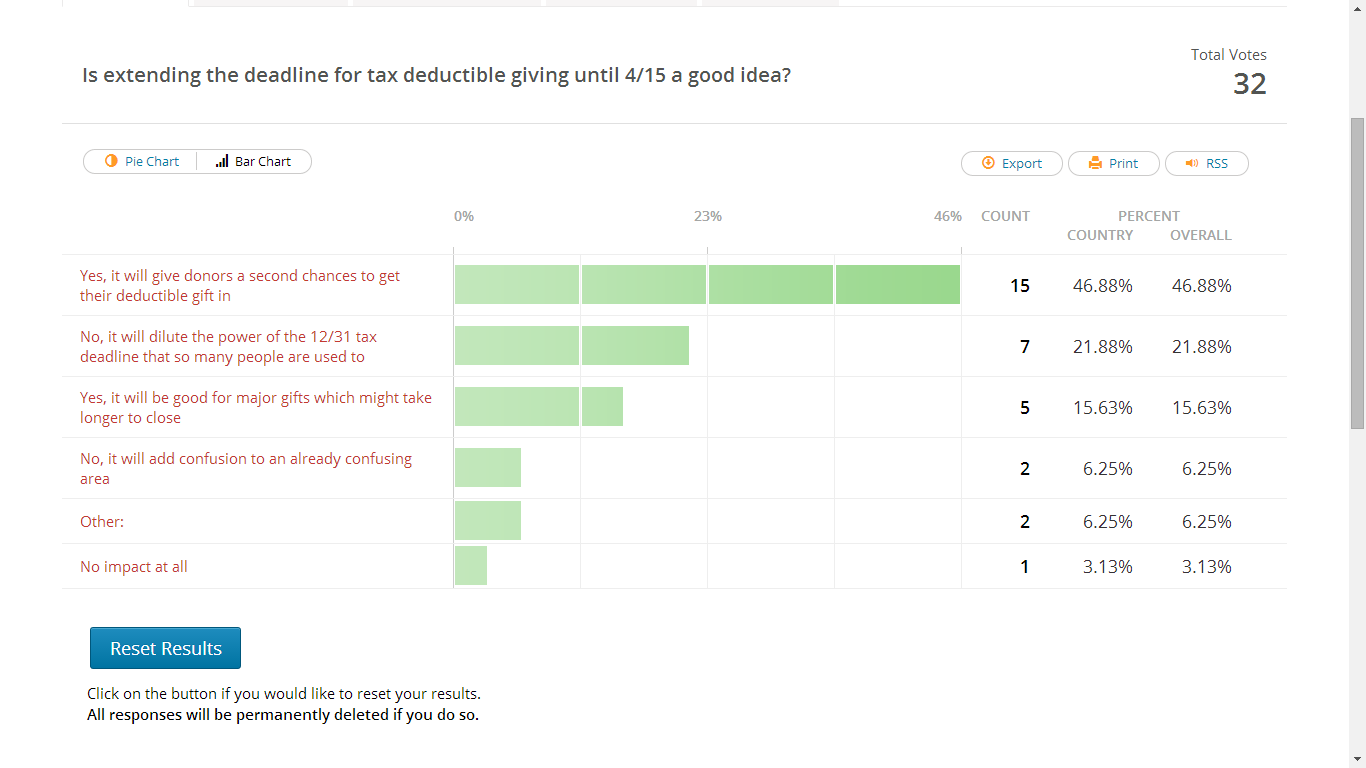This screenshot has height=768, width=1366.
Task: Switch to the Bar Chart view
Action: click(x=263, y=161)
